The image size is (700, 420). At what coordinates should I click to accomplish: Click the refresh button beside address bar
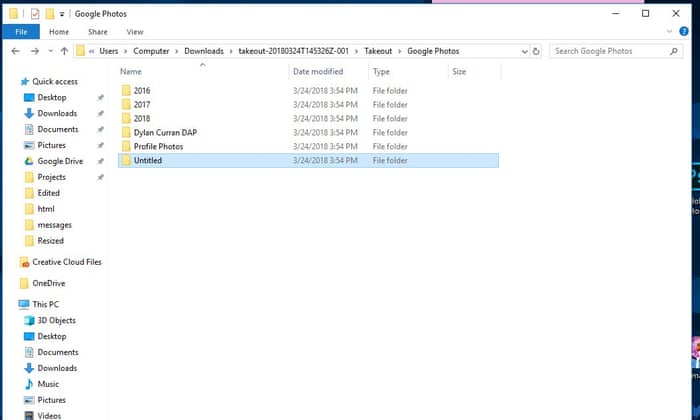point(537,51)
